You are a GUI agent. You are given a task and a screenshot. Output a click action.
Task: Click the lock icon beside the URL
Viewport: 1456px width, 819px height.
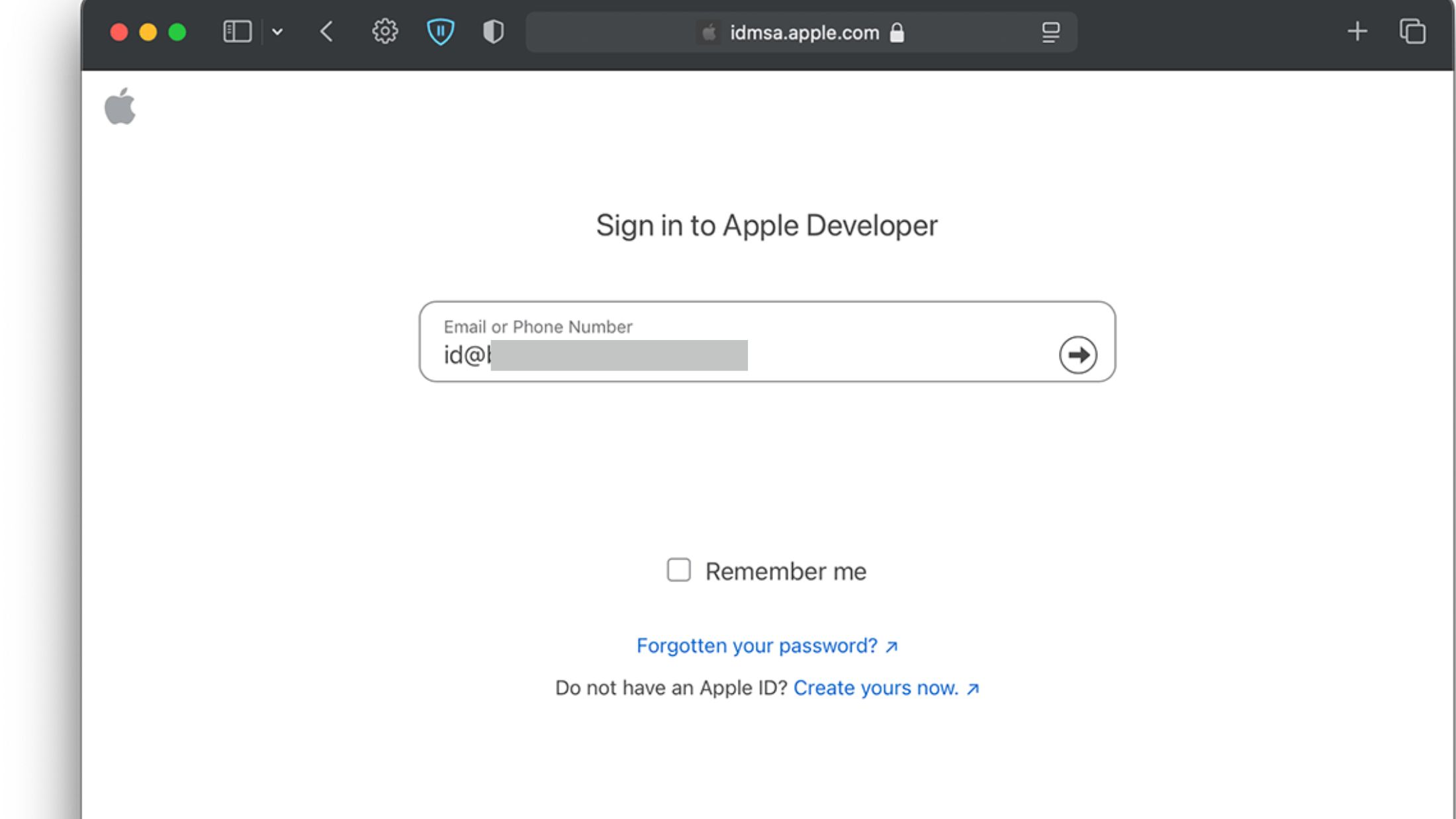[x=897, y=32]
